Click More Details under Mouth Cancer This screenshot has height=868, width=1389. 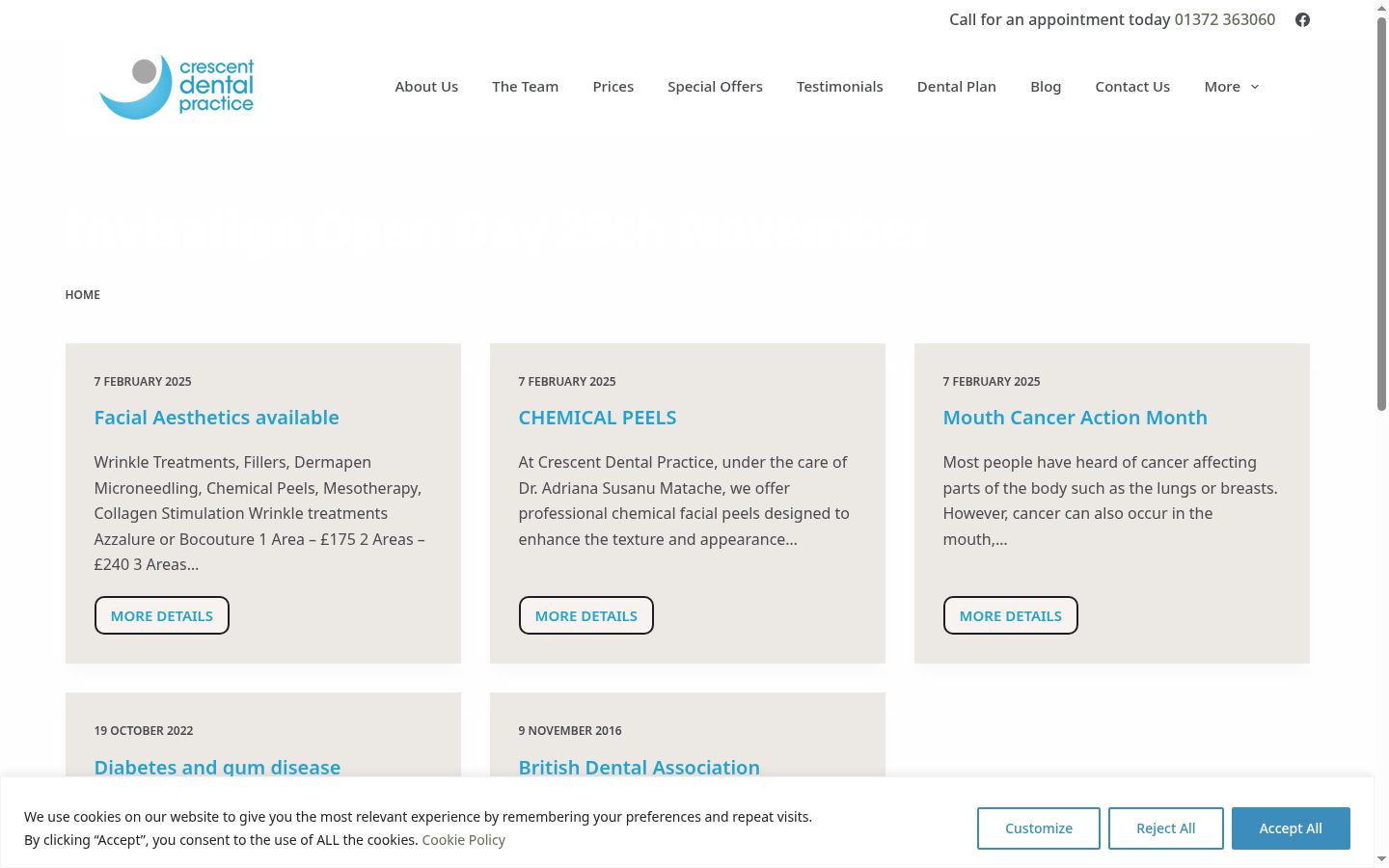1011,615
